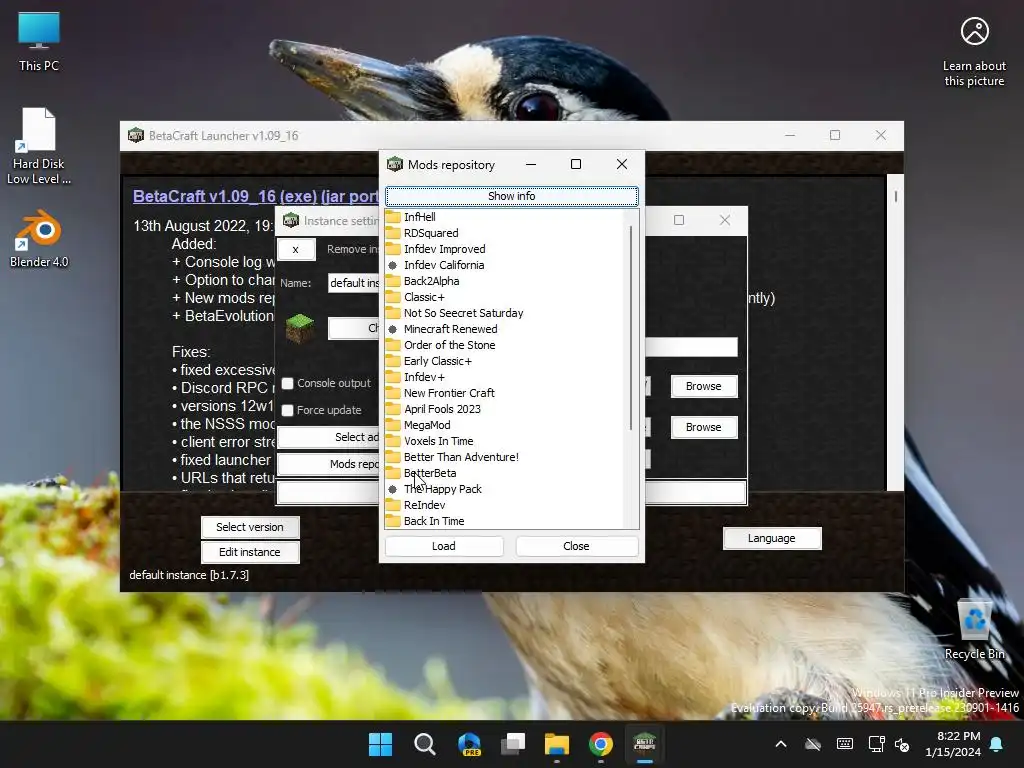Select the InfHell mod folder

[419, 217]
